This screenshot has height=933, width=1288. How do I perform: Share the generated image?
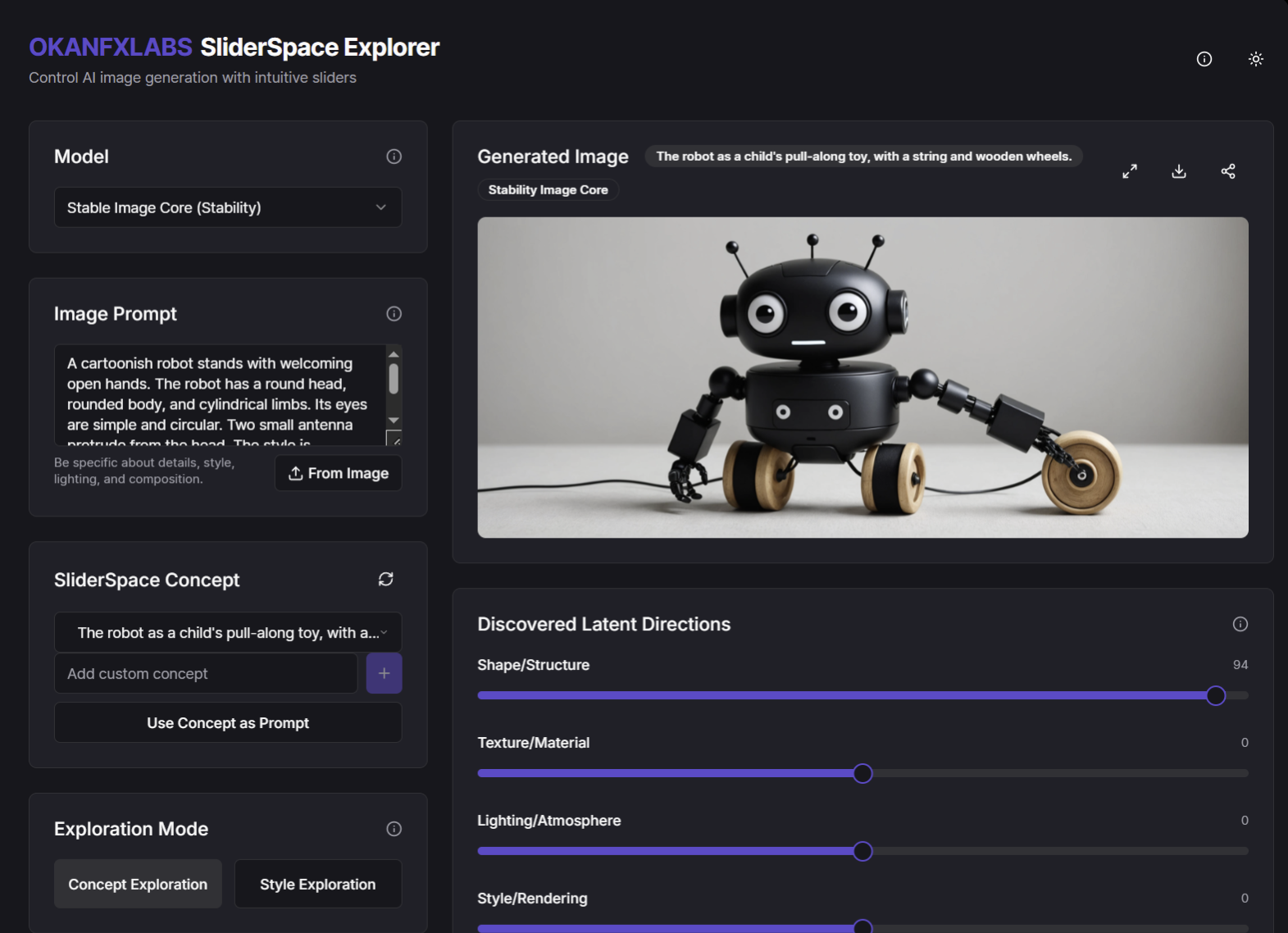(x=1228, y=171)
